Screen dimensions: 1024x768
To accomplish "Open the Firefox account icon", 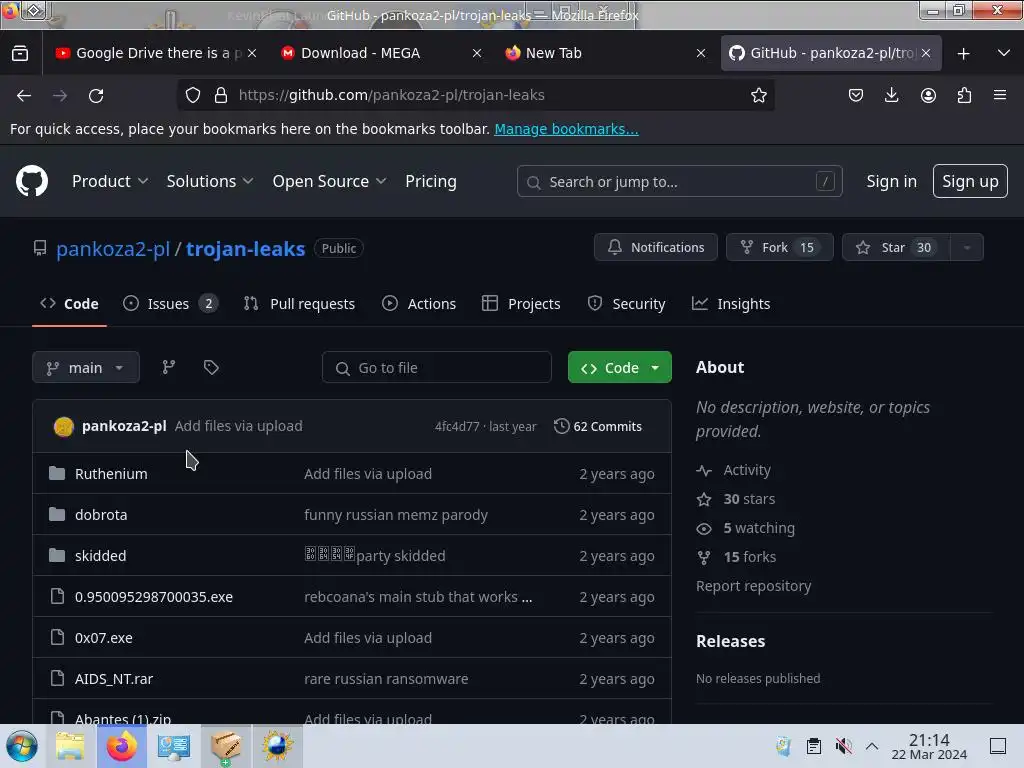I will tap(928, 95).
